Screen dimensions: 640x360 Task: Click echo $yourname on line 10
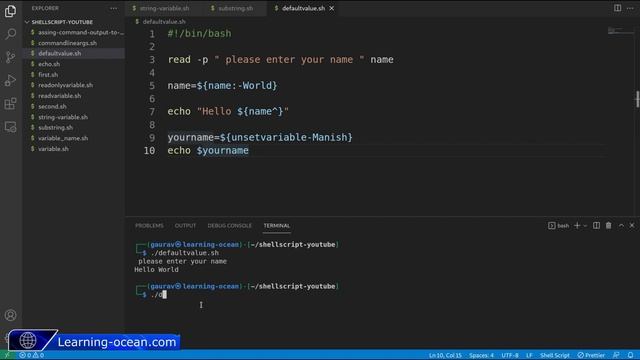[x=208, y=151]
